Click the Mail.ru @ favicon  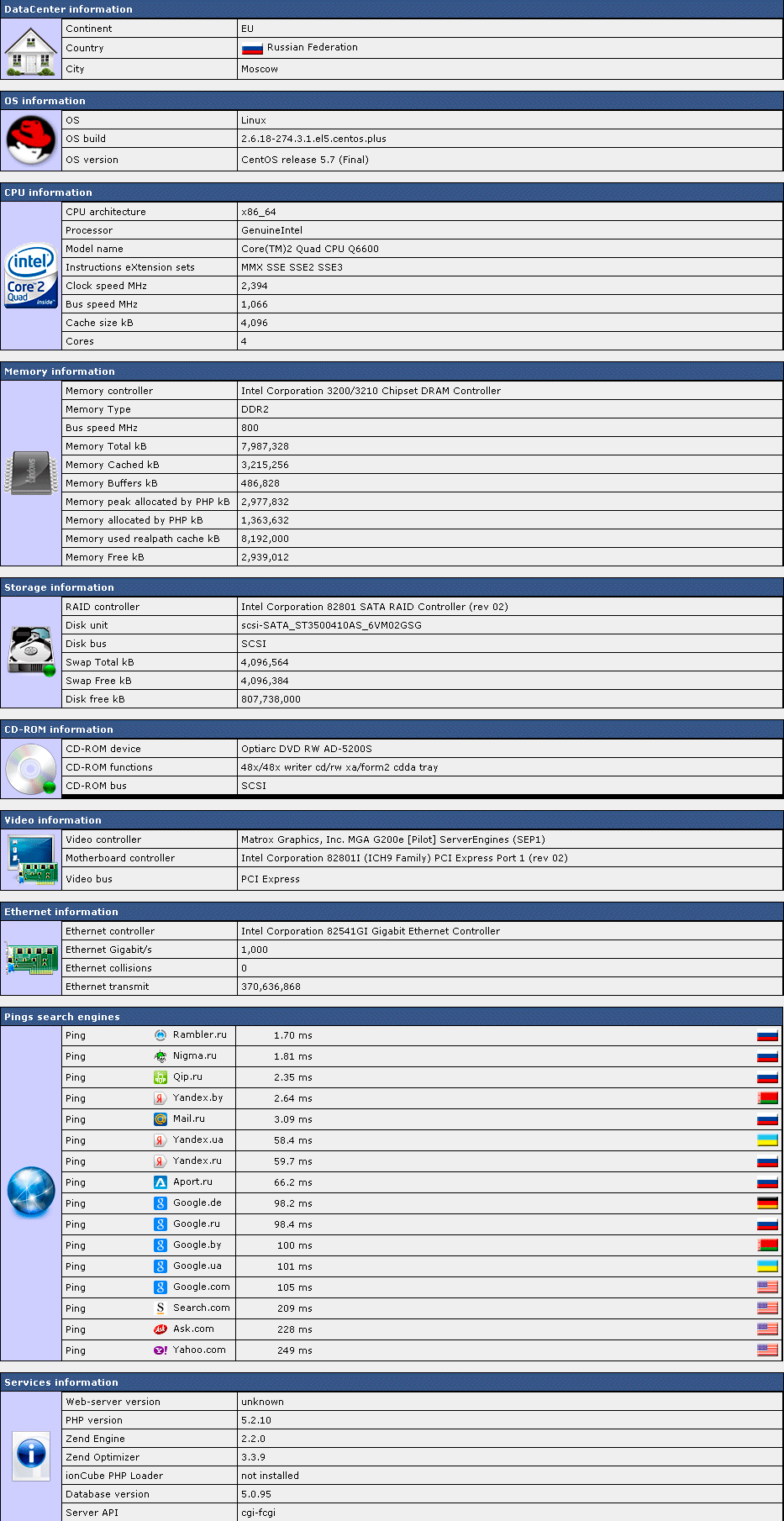tap(160, 1119)
